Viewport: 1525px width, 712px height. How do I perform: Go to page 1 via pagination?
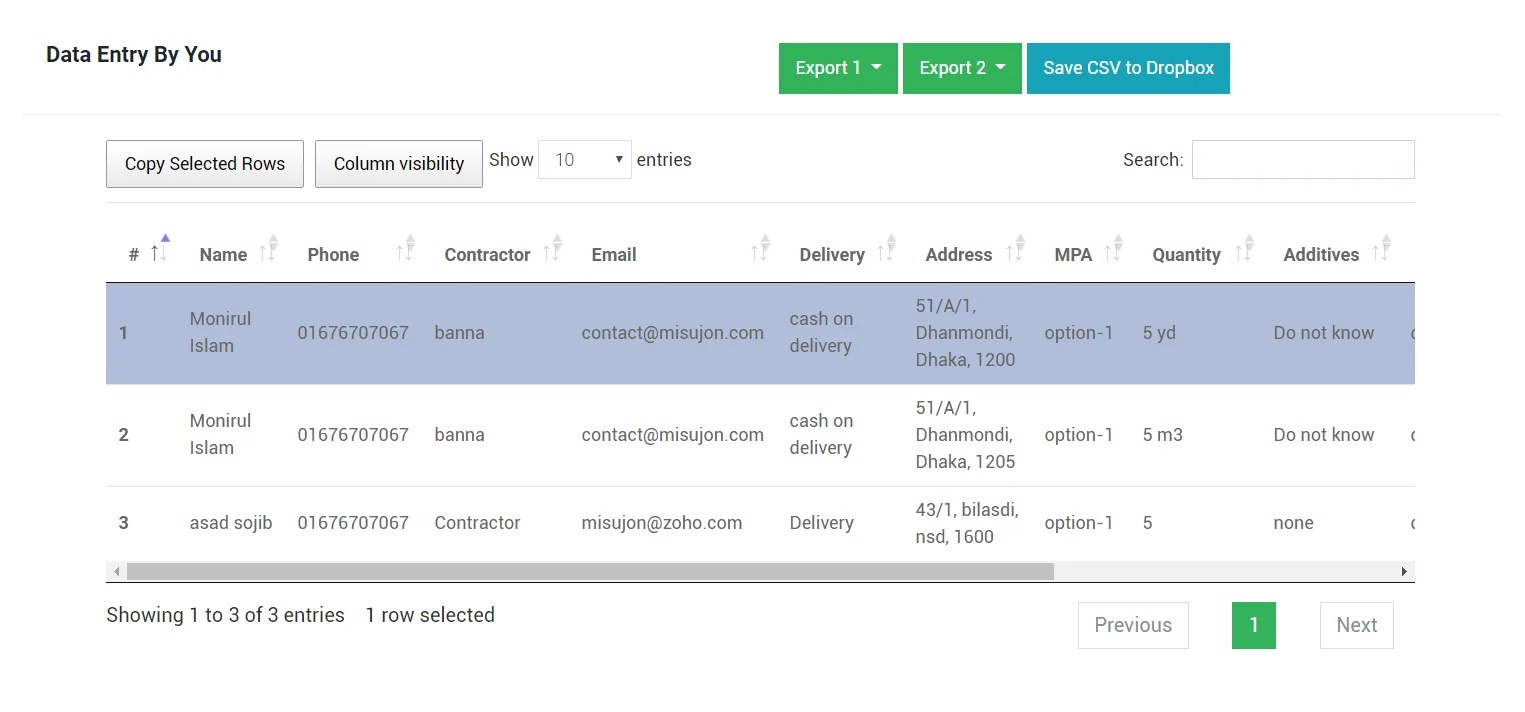click(1253, 624)
